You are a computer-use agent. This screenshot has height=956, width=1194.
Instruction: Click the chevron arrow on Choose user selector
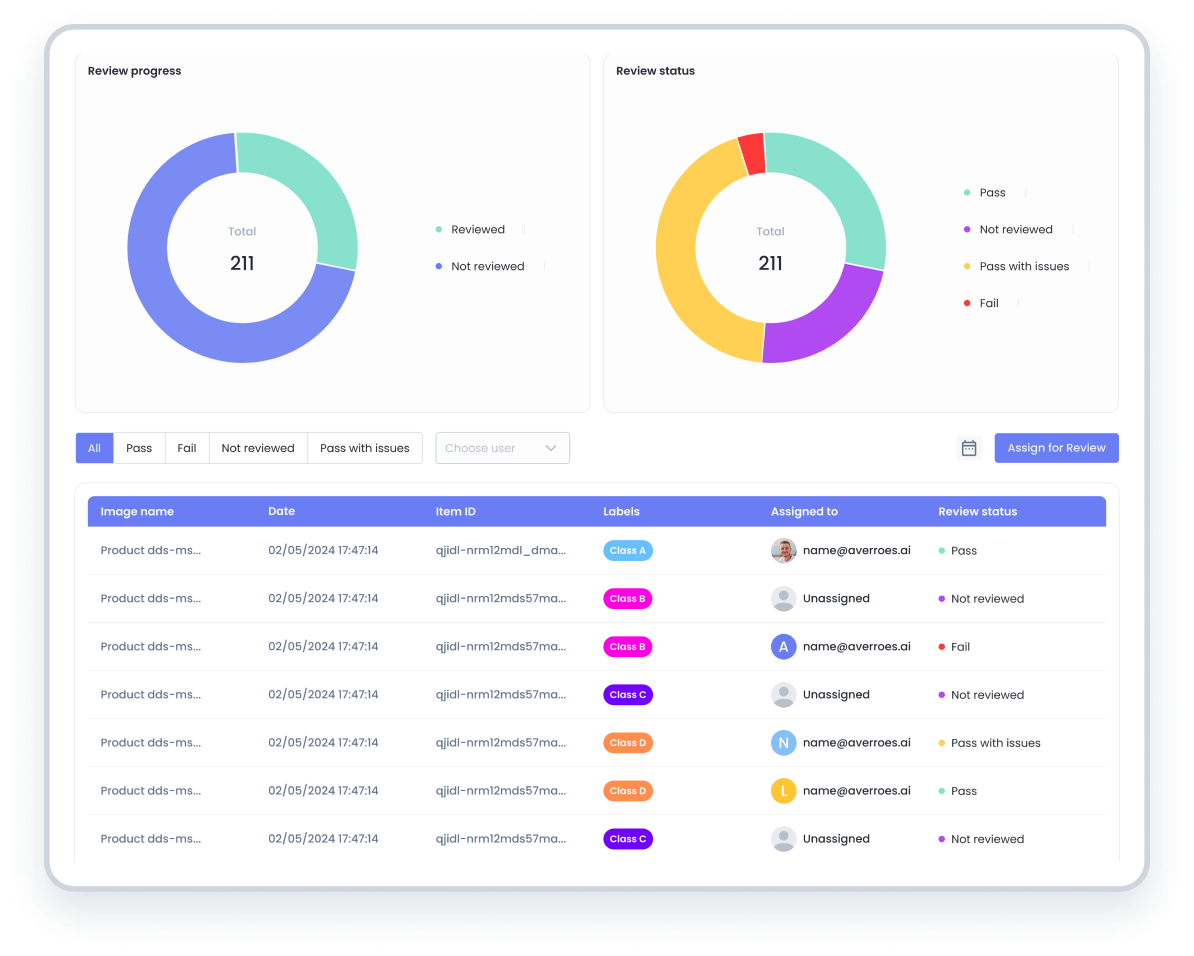[551, 447]
